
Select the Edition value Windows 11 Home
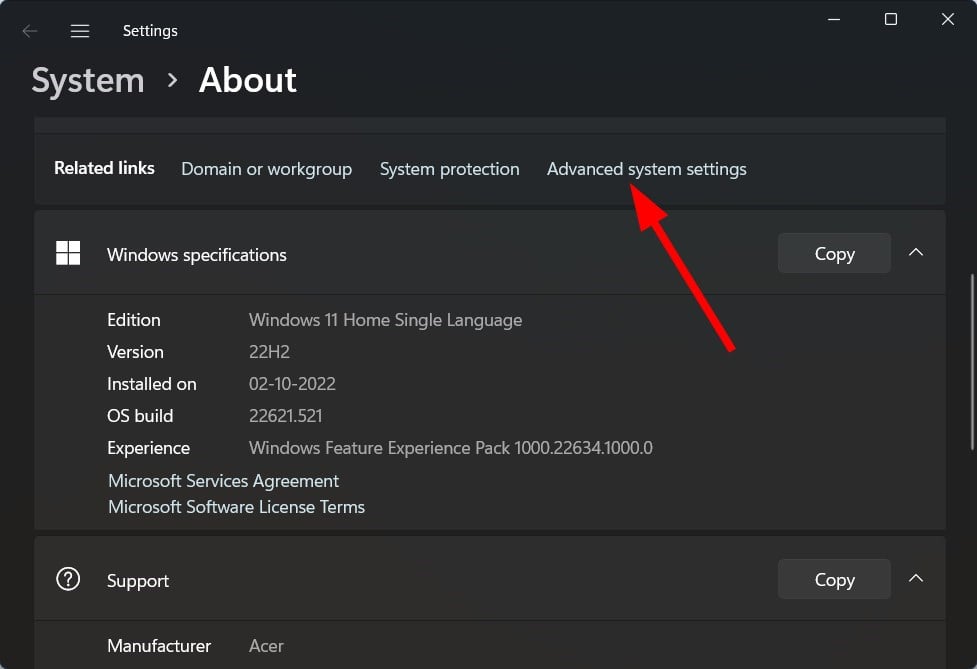coord(385,320)
